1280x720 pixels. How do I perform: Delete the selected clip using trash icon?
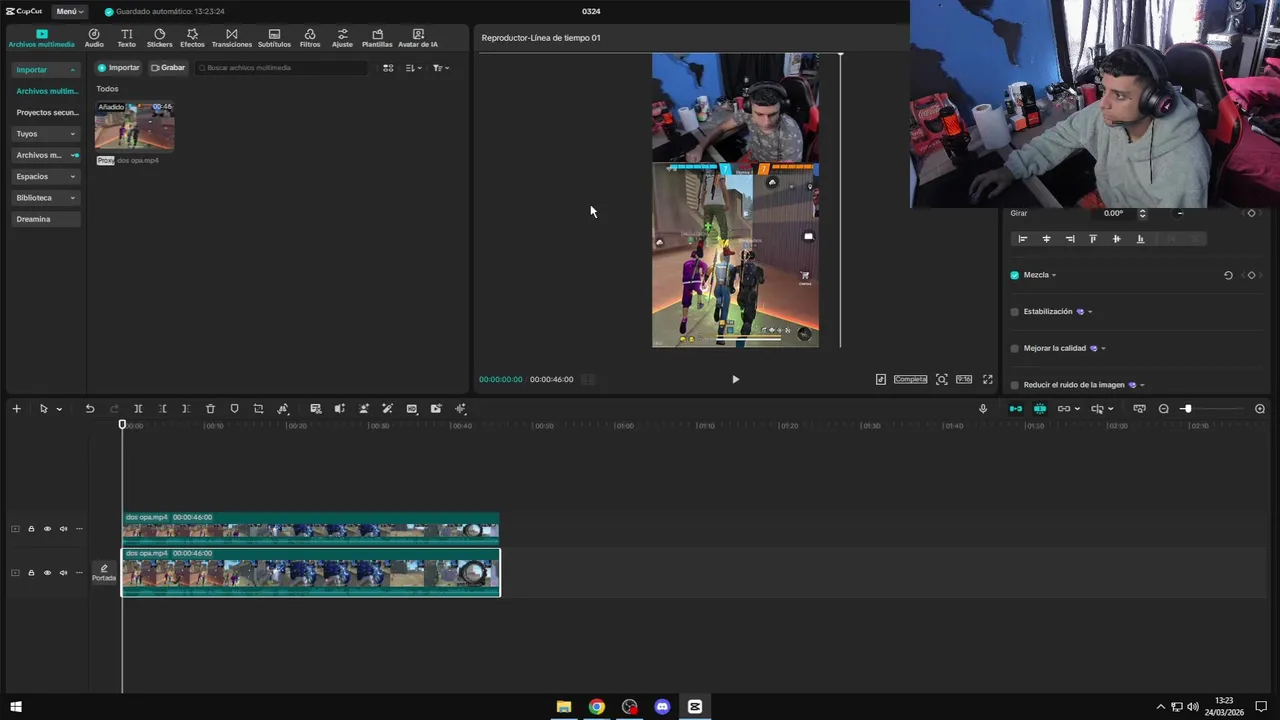(x=210, y=409)
